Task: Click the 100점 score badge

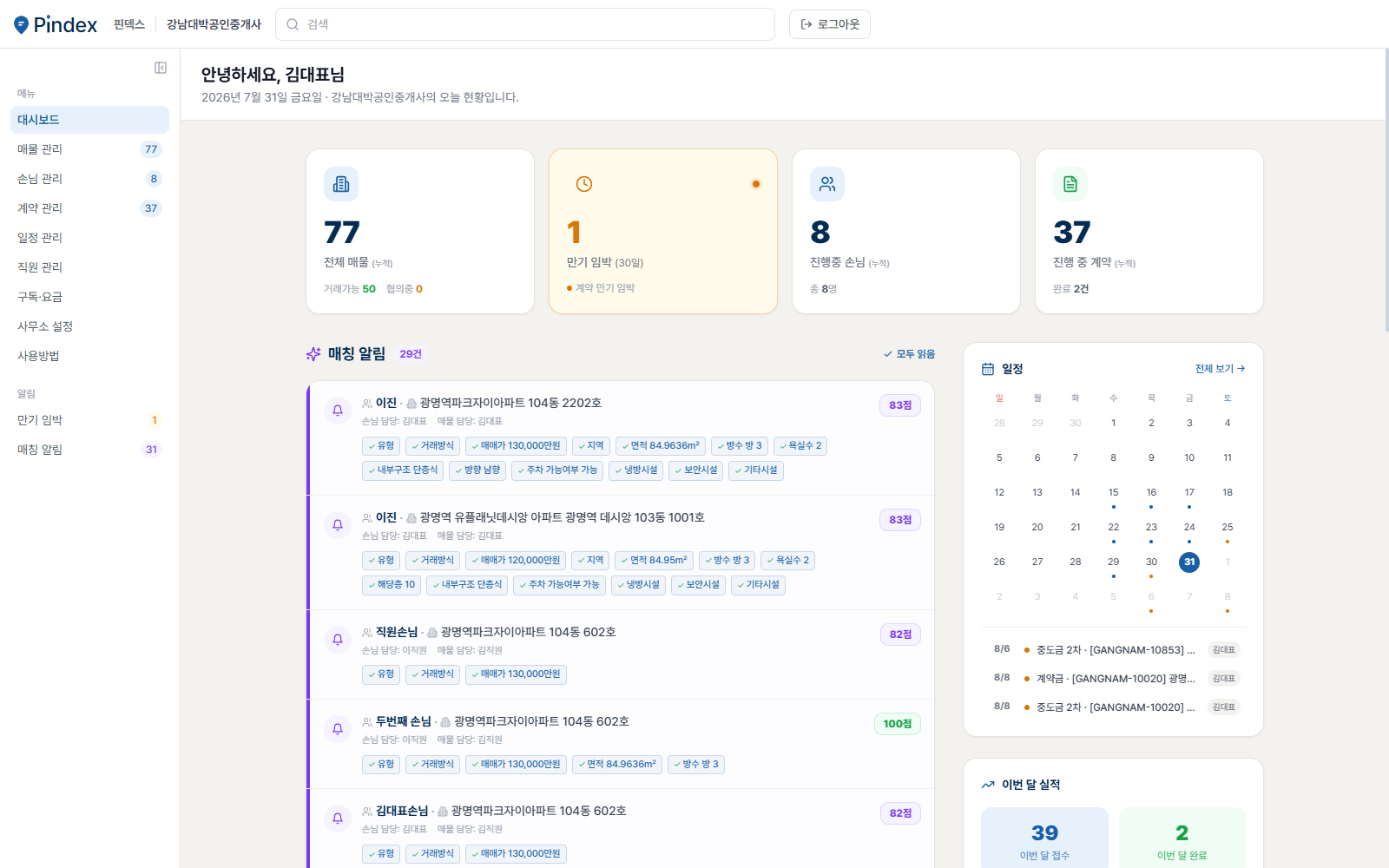Action: coord(897,724)
